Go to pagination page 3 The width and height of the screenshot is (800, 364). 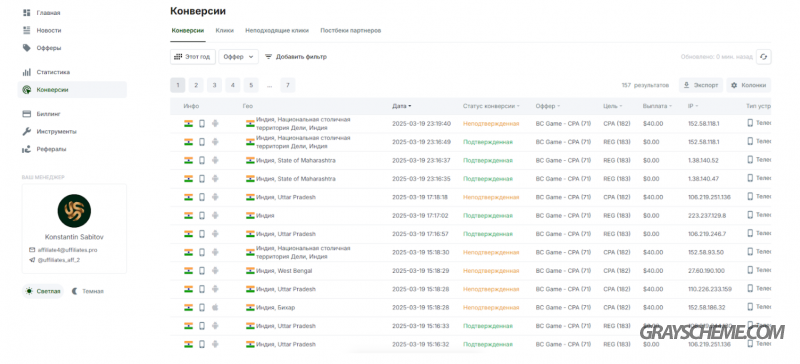tap(214, 85)
